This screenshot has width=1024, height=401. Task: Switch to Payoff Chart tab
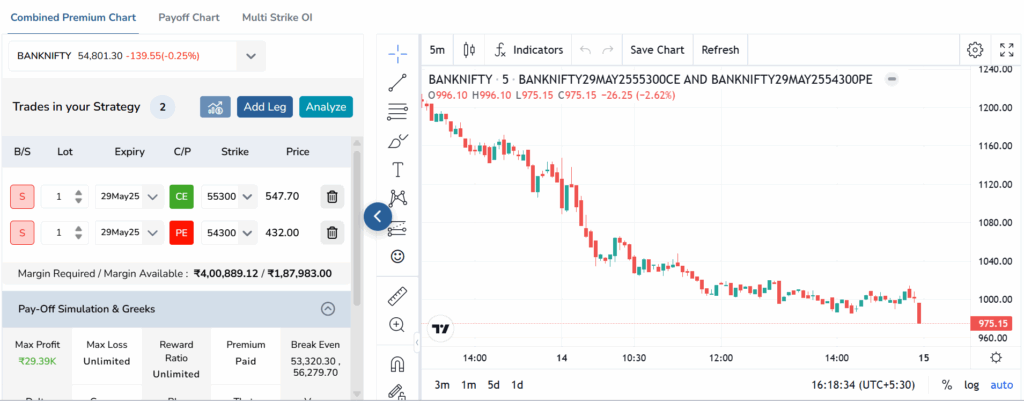click(189, 18)
